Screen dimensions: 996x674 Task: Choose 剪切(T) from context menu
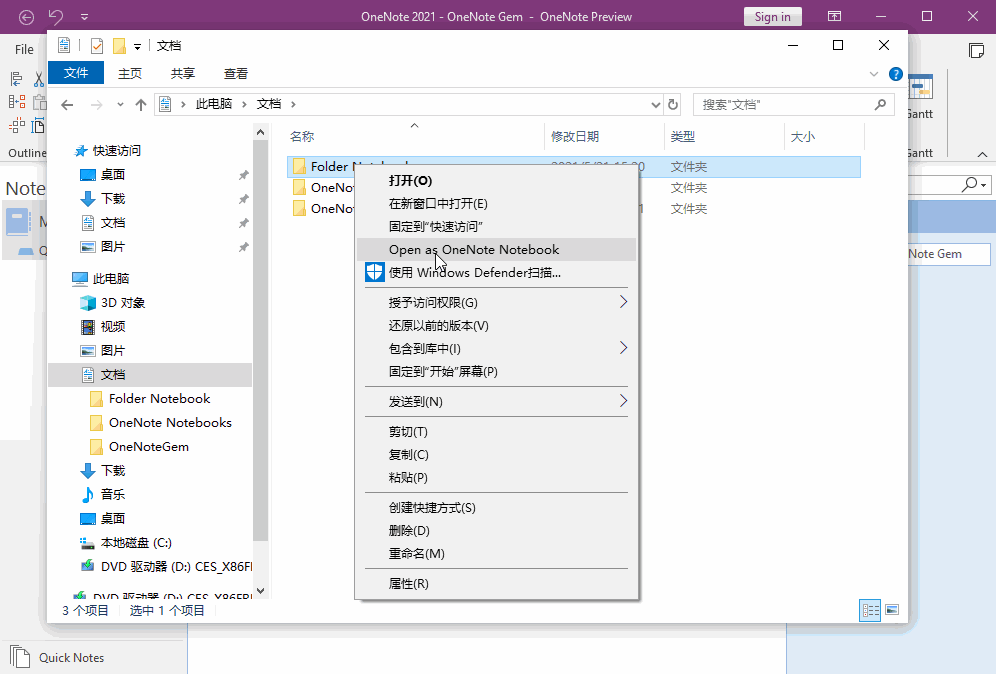[497, 431]
